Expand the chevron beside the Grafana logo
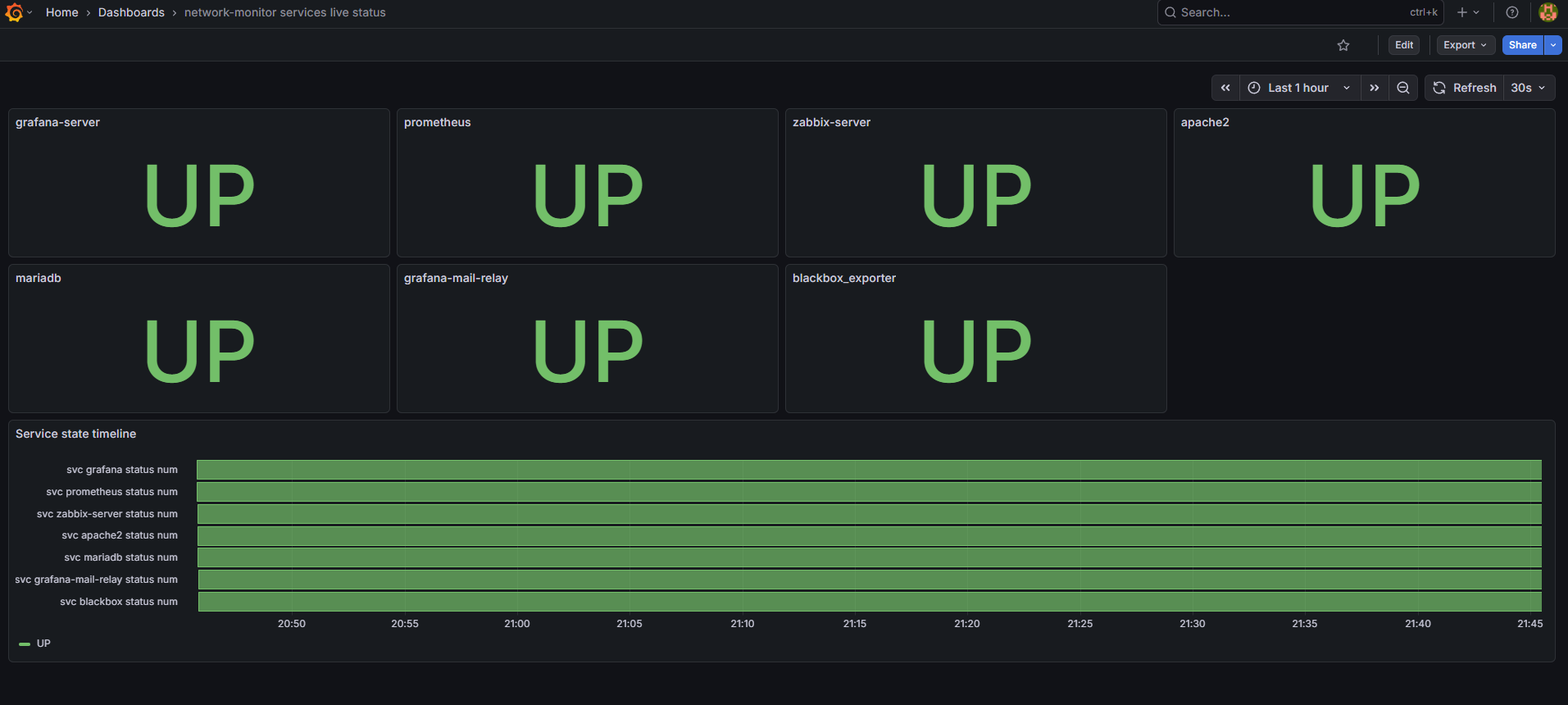 (30, 12)
